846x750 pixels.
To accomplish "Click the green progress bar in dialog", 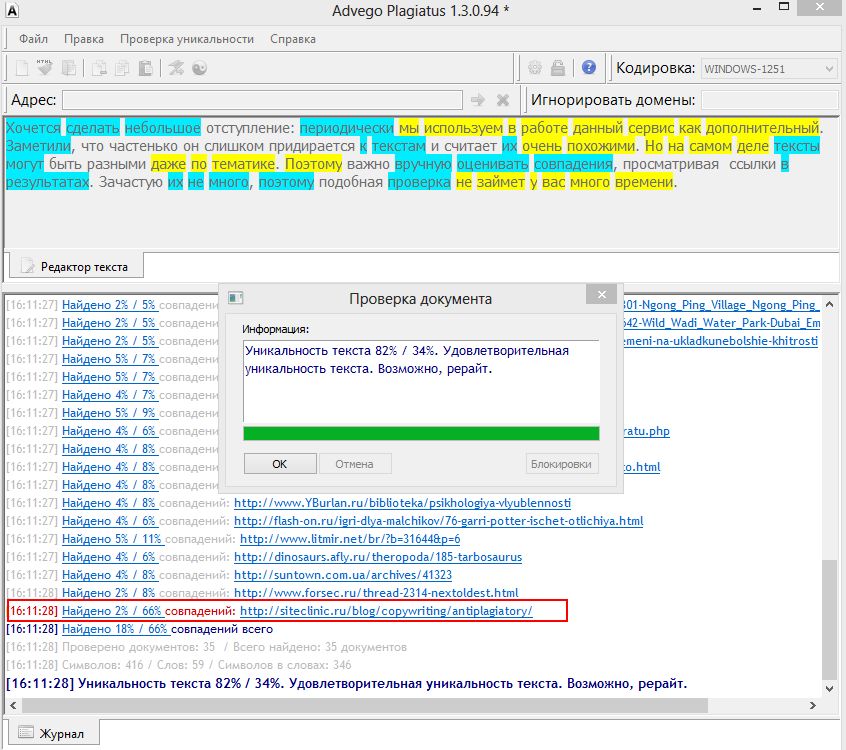I will [421, 433].
